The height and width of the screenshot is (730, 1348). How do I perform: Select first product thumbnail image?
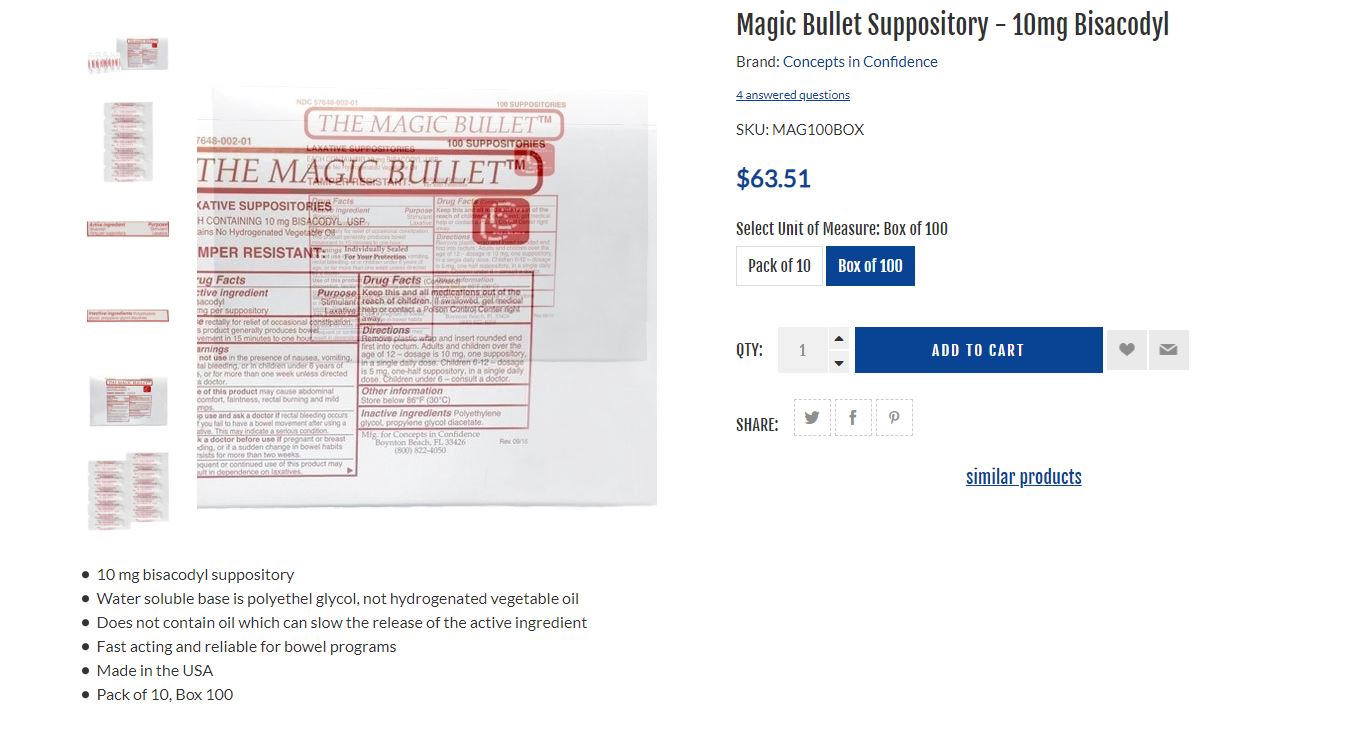click(128, 54)
